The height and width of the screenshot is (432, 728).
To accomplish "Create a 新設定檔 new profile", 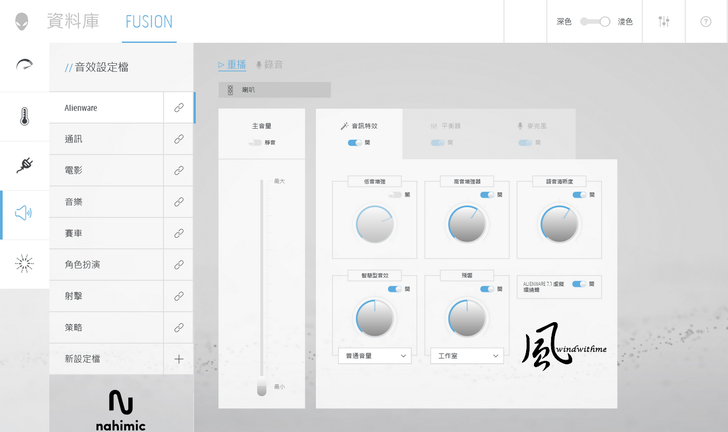I will tap(106, 359).
